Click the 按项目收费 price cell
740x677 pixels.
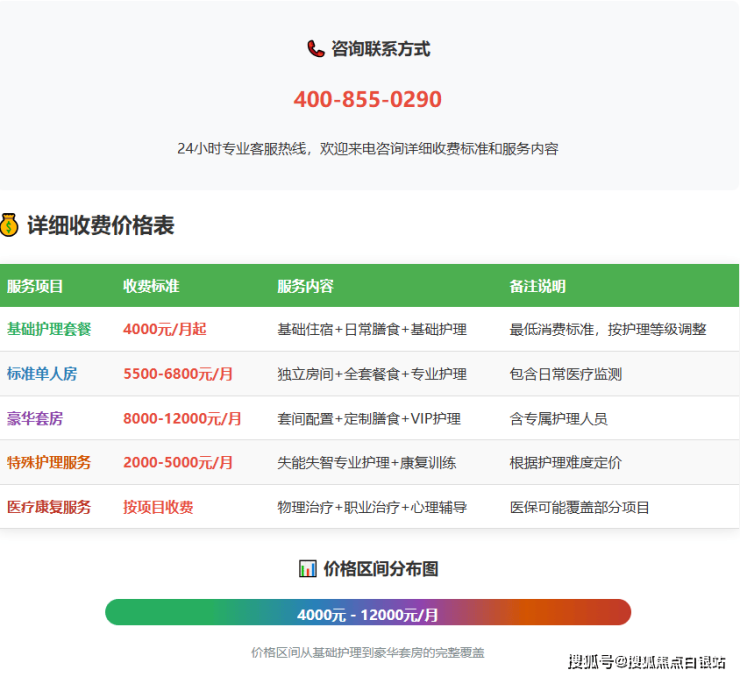[x=158, y=507]
